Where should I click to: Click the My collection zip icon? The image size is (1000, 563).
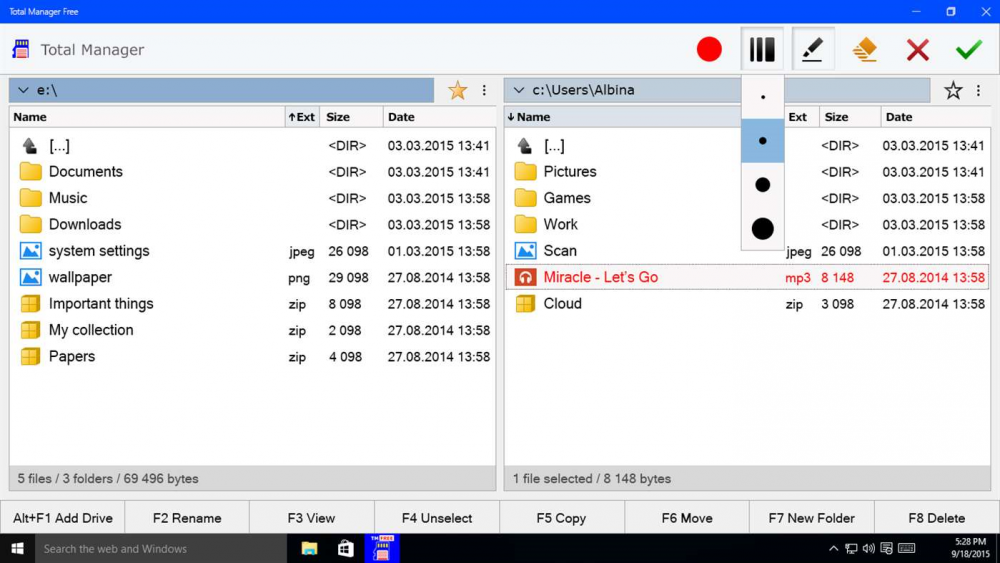click(30, 330)
